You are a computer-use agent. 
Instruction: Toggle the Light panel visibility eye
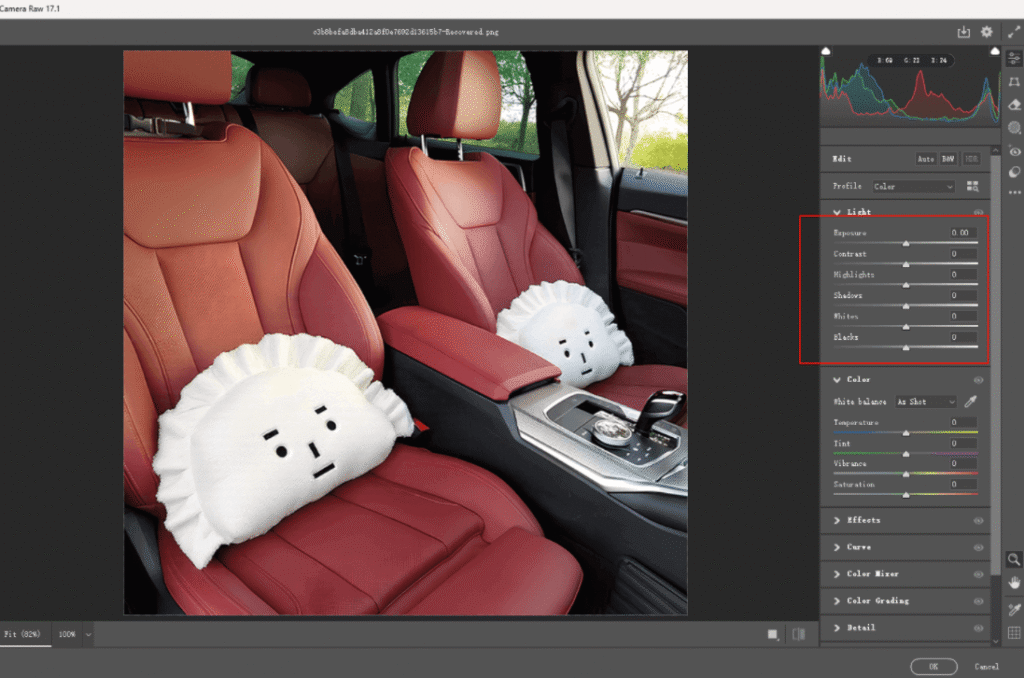click(x=979, y=211)
